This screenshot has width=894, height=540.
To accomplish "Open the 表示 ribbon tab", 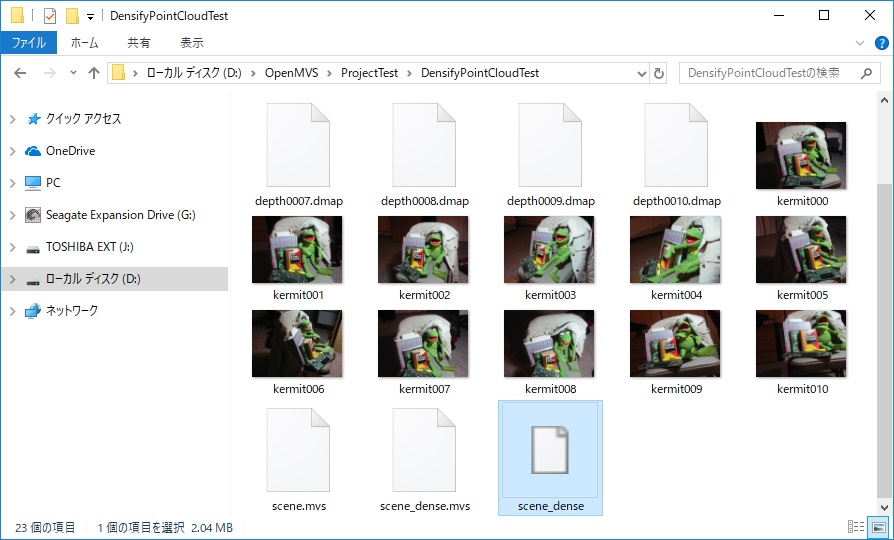I will [x=192, y=43].
